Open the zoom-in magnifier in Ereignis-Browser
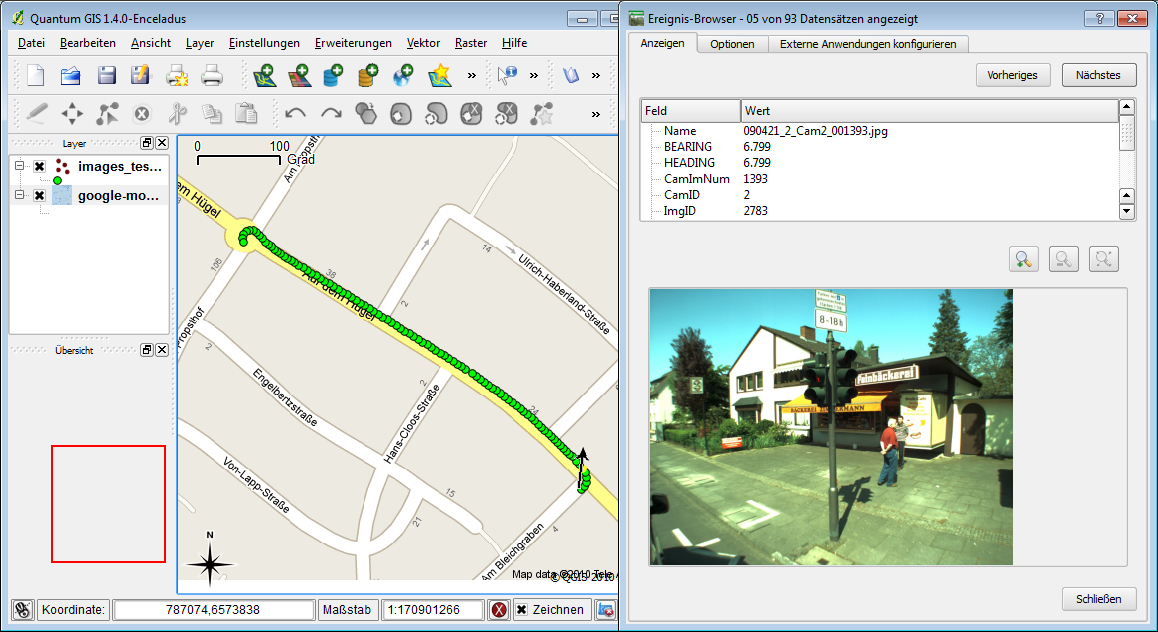 [1023, 258]
